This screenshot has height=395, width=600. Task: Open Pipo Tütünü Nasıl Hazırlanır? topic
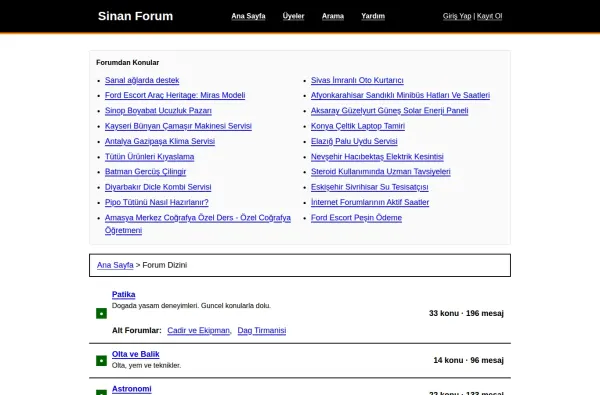[157, 202]
